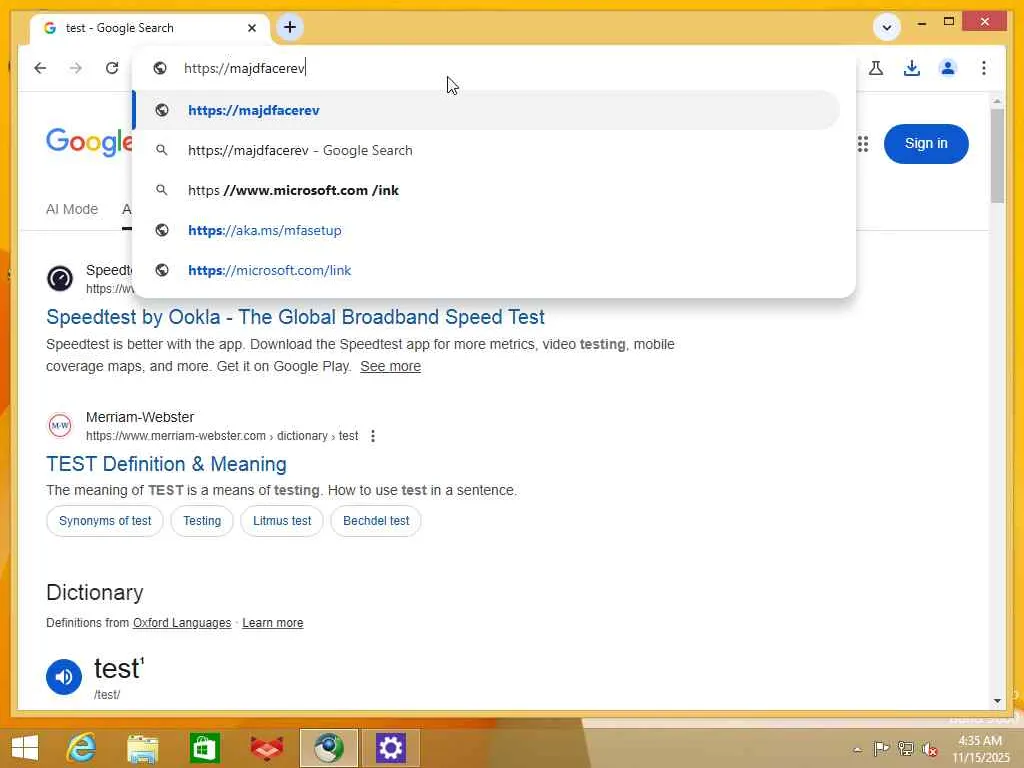Open the settings gear taskbar icon
The width and height of the screenshot is (1024, 768).
click(391, 748)
